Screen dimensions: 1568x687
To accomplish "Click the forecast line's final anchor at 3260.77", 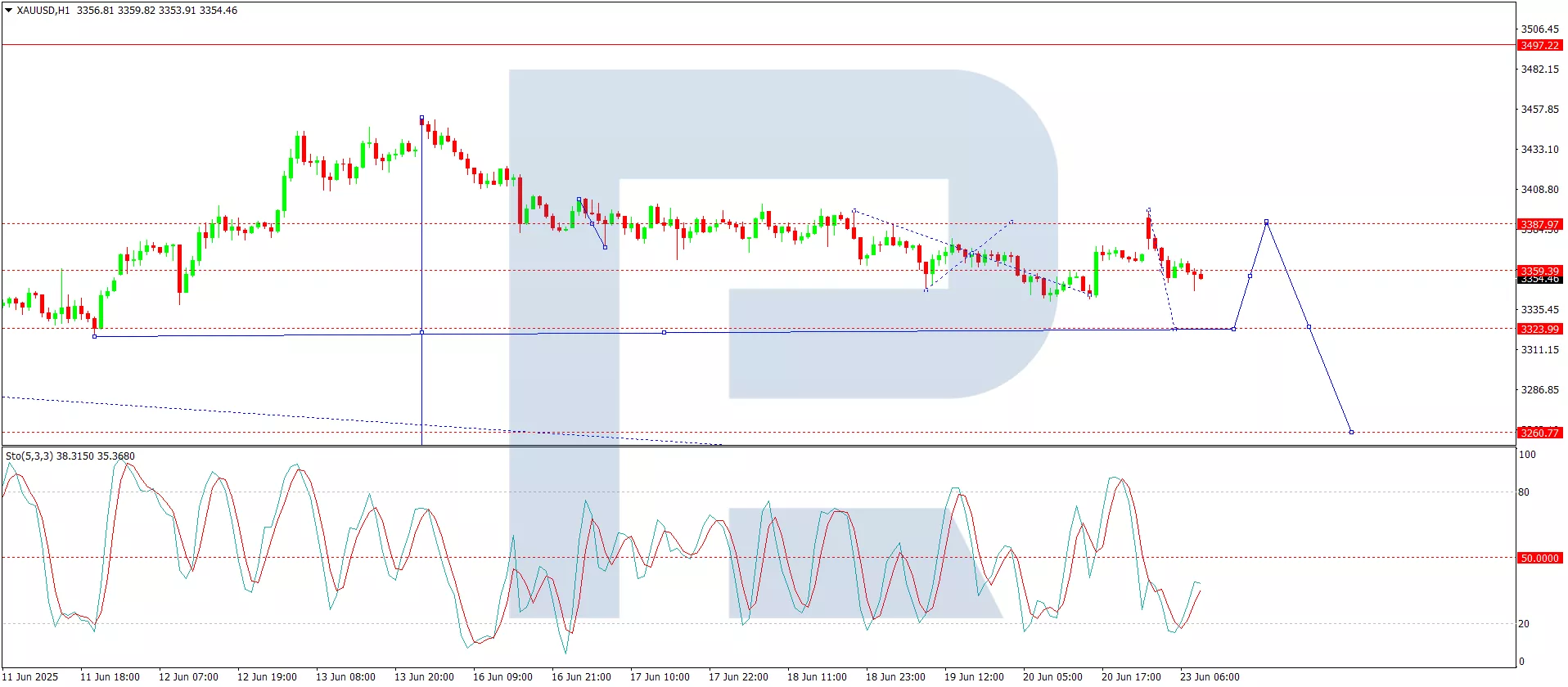I will click(x=1351, y=432).
